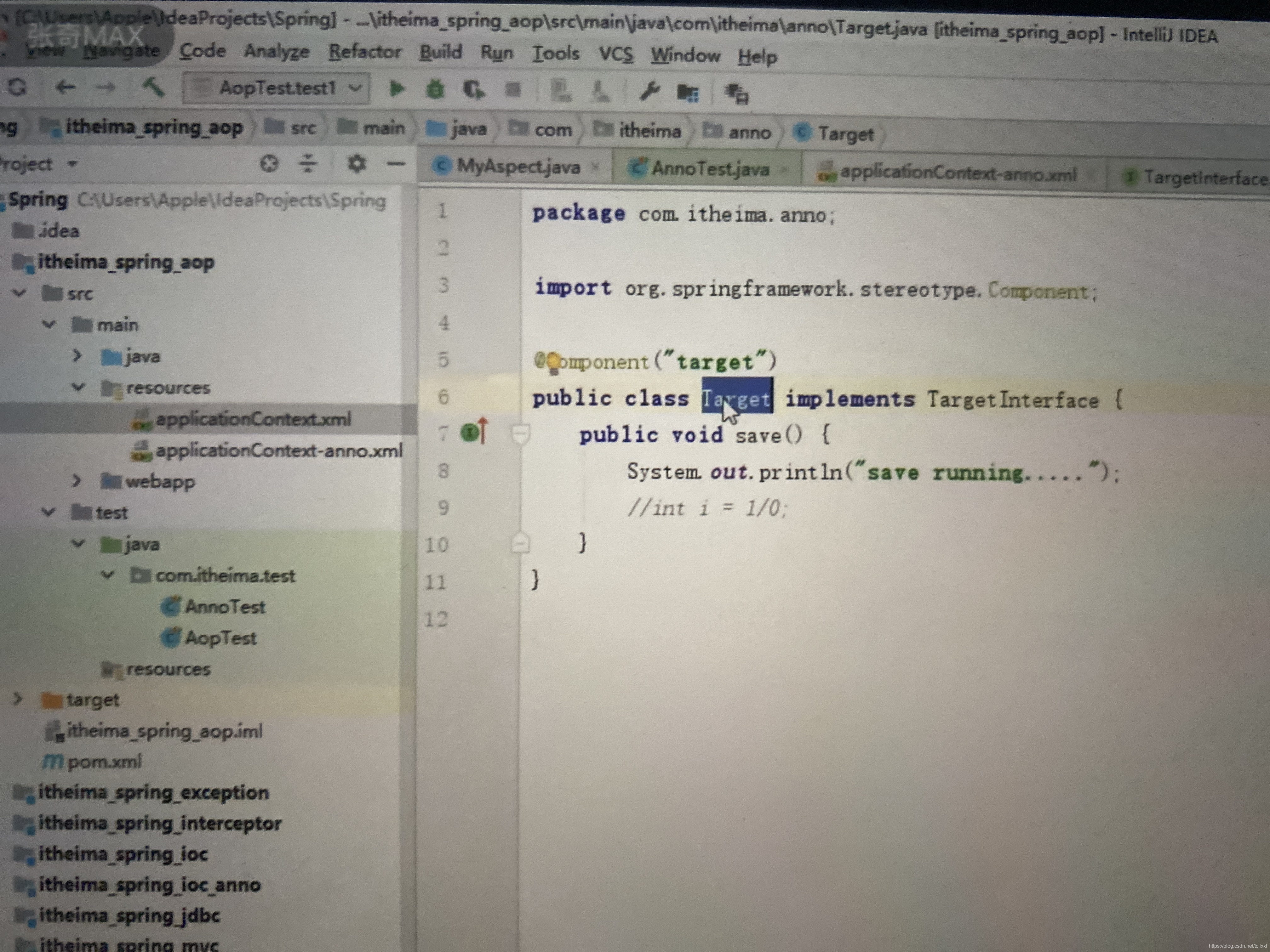Open the Window menu
The width and height of the screenshot is (1270, 952).
685,56
